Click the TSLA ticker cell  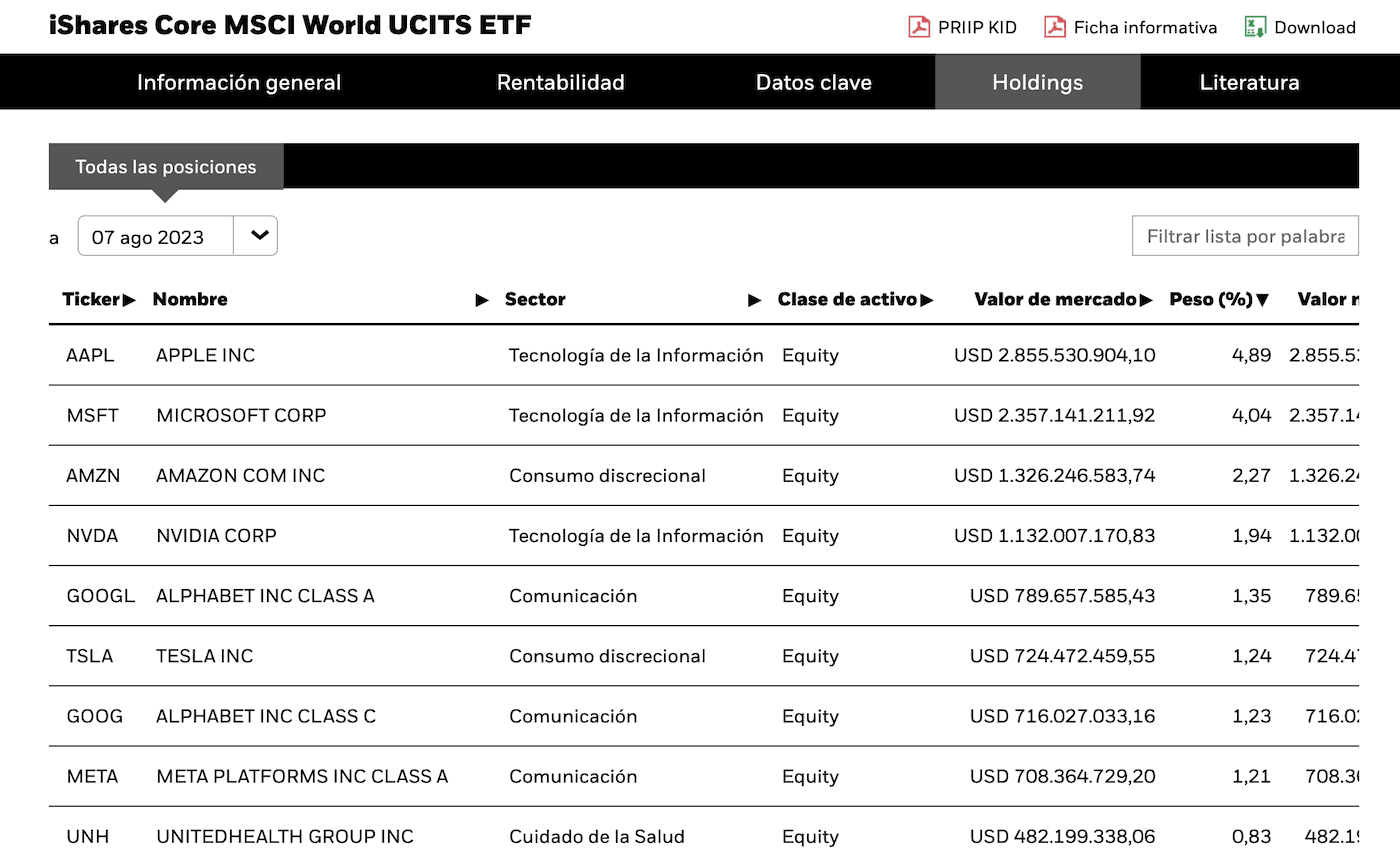pyautogui.click(x=90, y=655)
